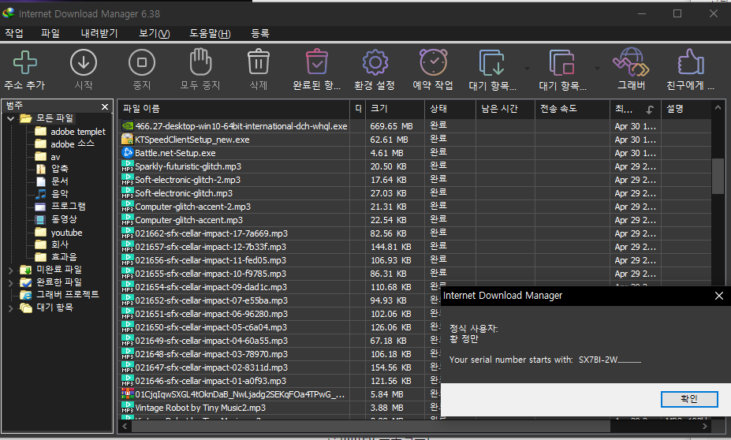Close the 범주 categories panel
This screenshot has width=731, height=440.
point(105,107)
